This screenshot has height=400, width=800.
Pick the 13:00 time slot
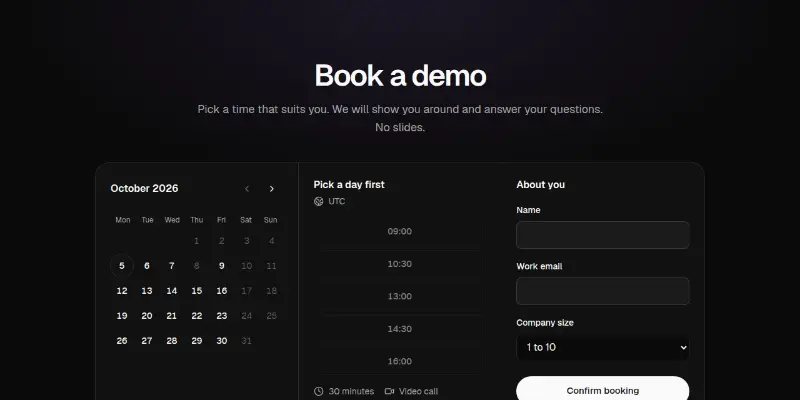pyautogui.click(x=399, y=296)
